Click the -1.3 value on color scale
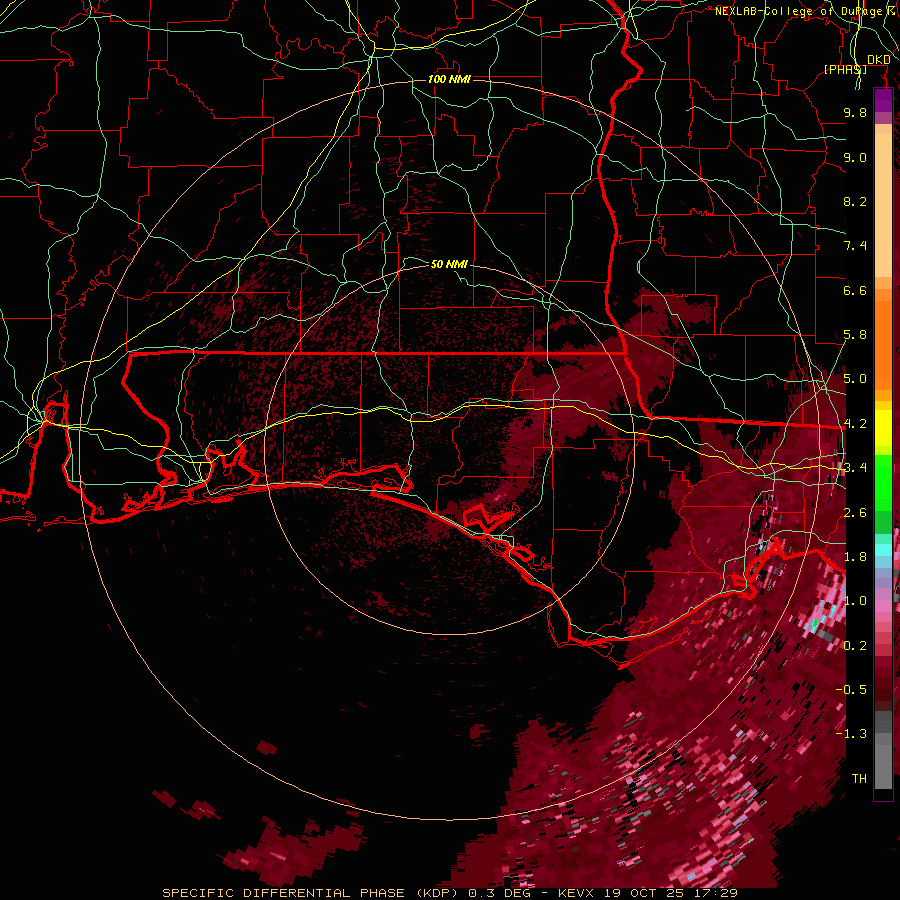The height and width of the screenshot is (900, 900). coord(851,734)
